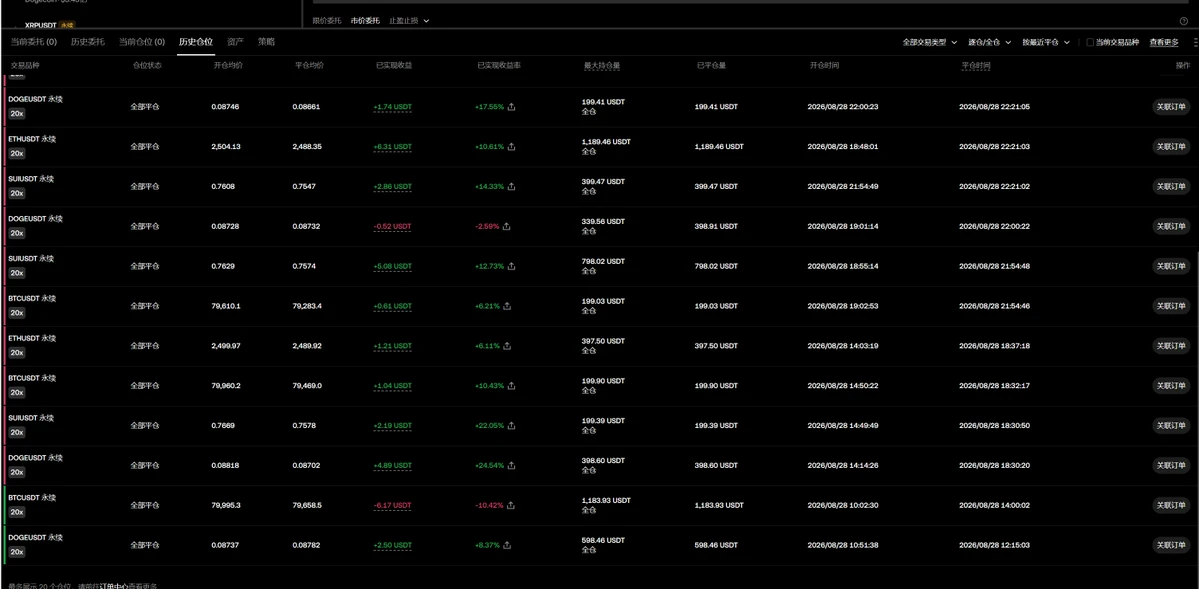
Task: Open the help icon above the filters
Action: (x=1184, y=21)
